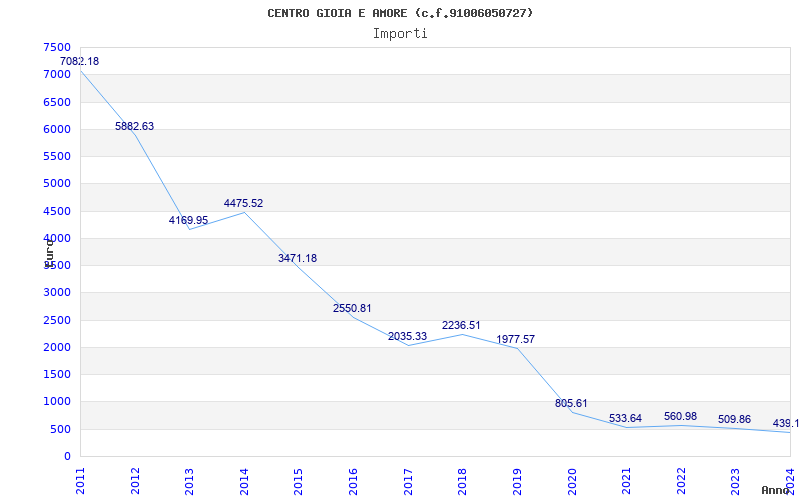Click the 3000 y-axis tick label
800x500 pixels.
[55, 293]
